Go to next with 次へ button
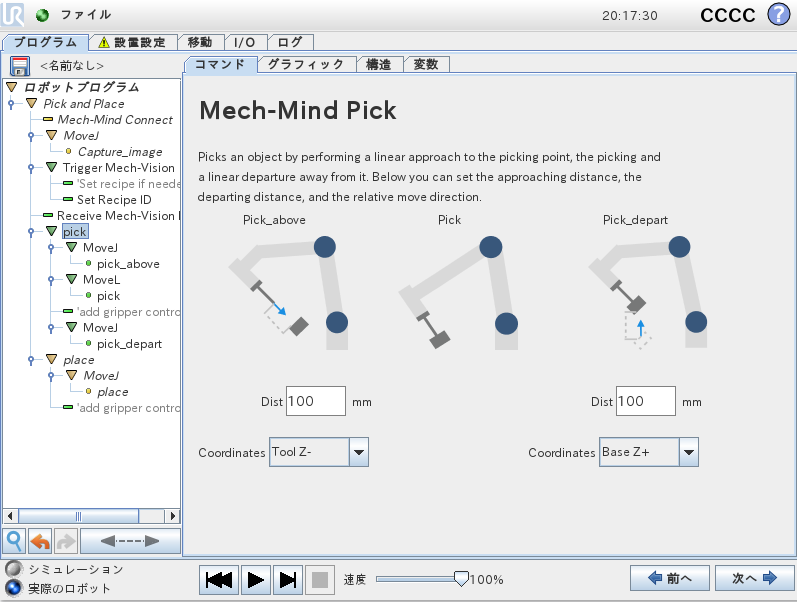 click(x=754, y=578)
